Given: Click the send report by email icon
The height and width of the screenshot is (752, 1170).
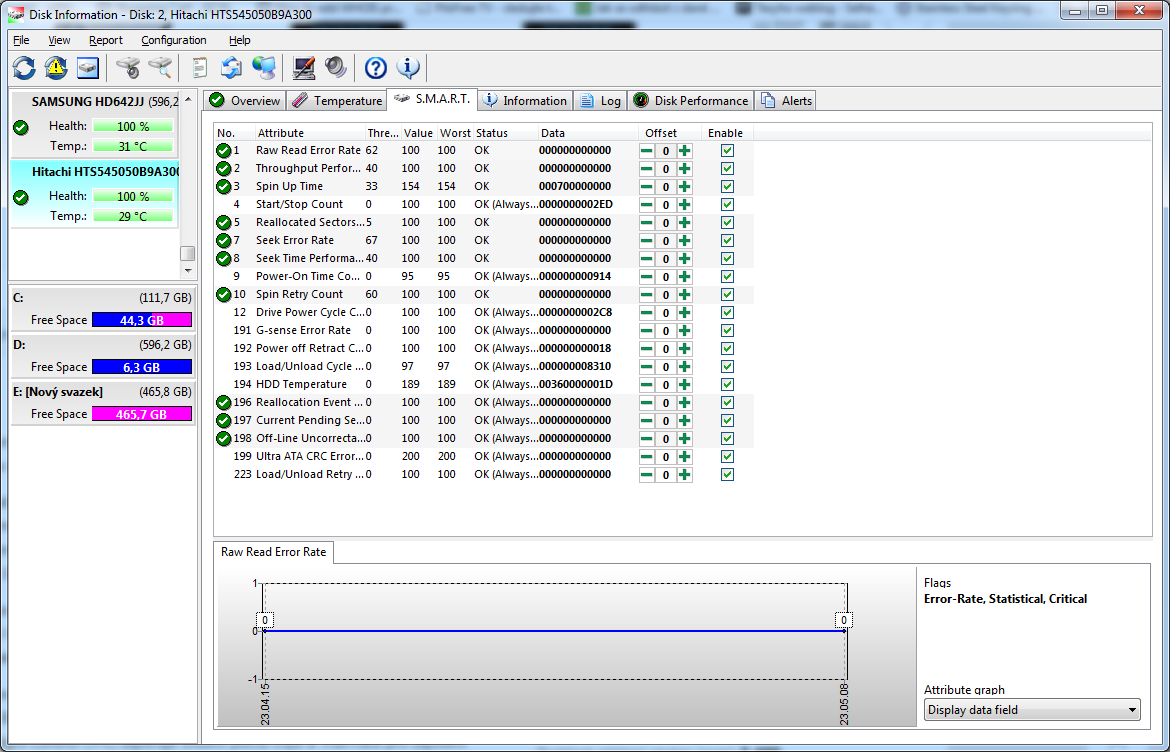Looking at the screenshot, I should tap(231, 68).
